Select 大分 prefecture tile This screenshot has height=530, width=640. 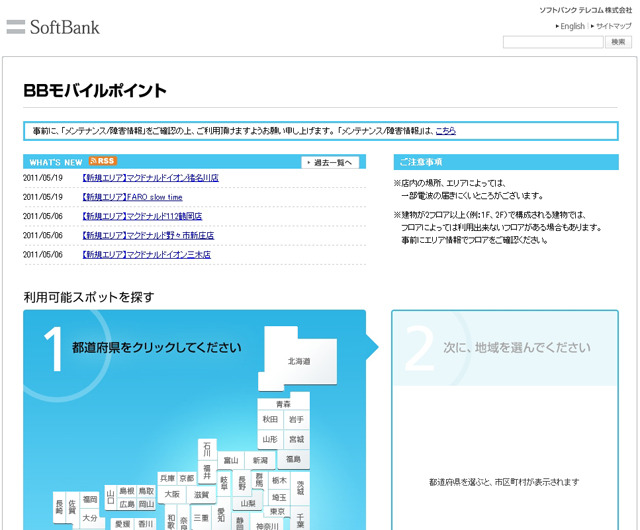point(90,518)
